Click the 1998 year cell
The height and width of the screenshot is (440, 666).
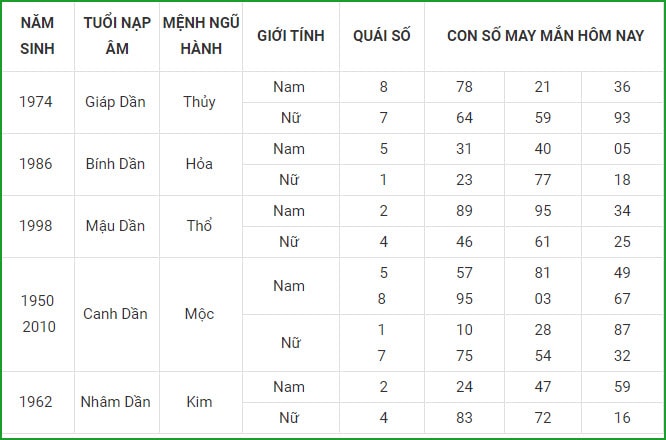38,226
